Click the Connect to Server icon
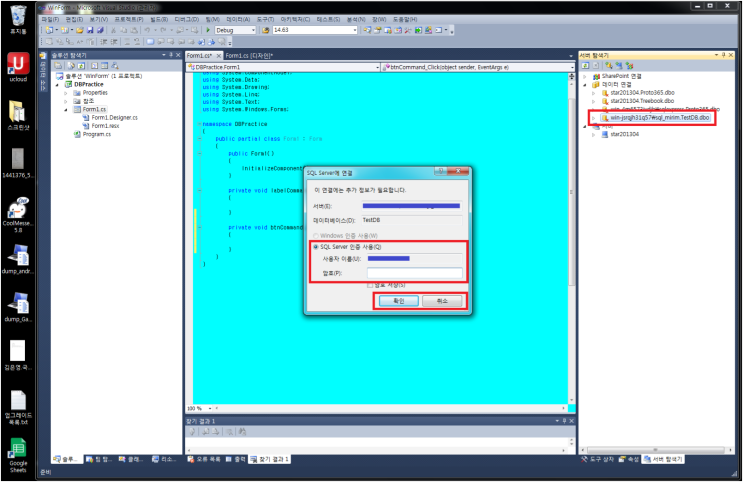The height and width of the screenshot is (482, 743). (618, 64)
